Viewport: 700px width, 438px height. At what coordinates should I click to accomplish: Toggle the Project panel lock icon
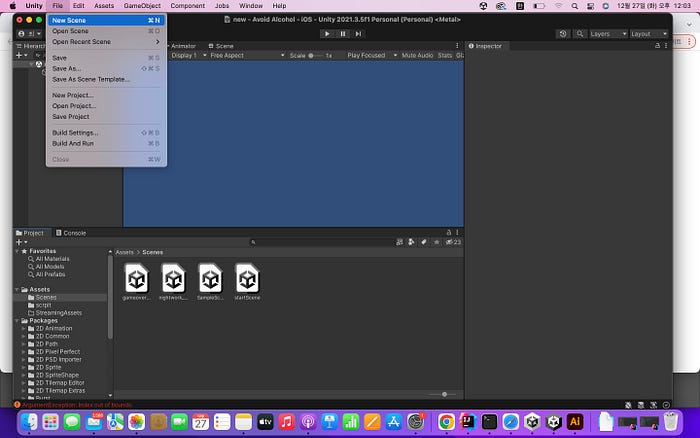448,233
